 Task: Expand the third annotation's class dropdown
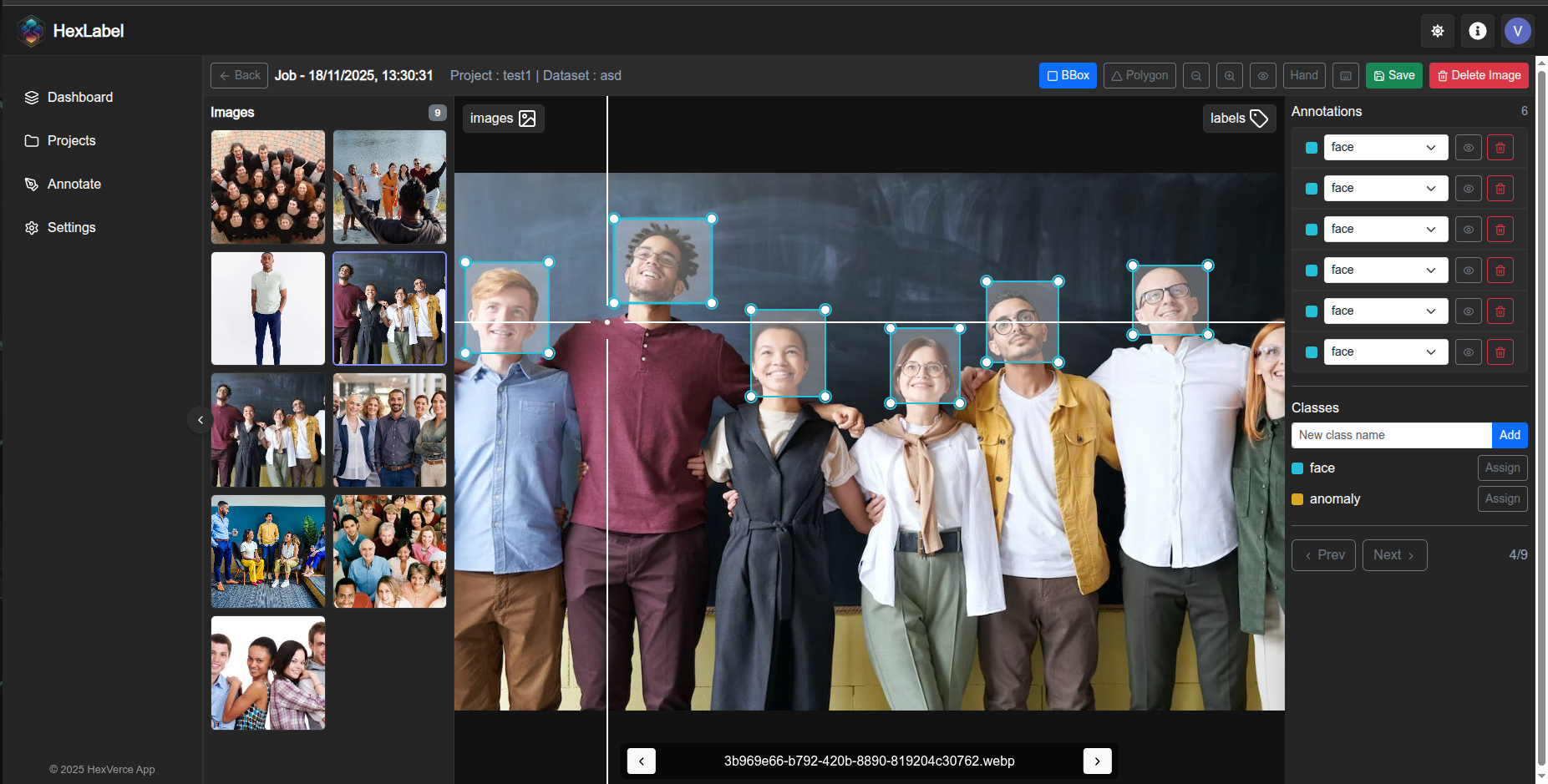coord(1385,230)
